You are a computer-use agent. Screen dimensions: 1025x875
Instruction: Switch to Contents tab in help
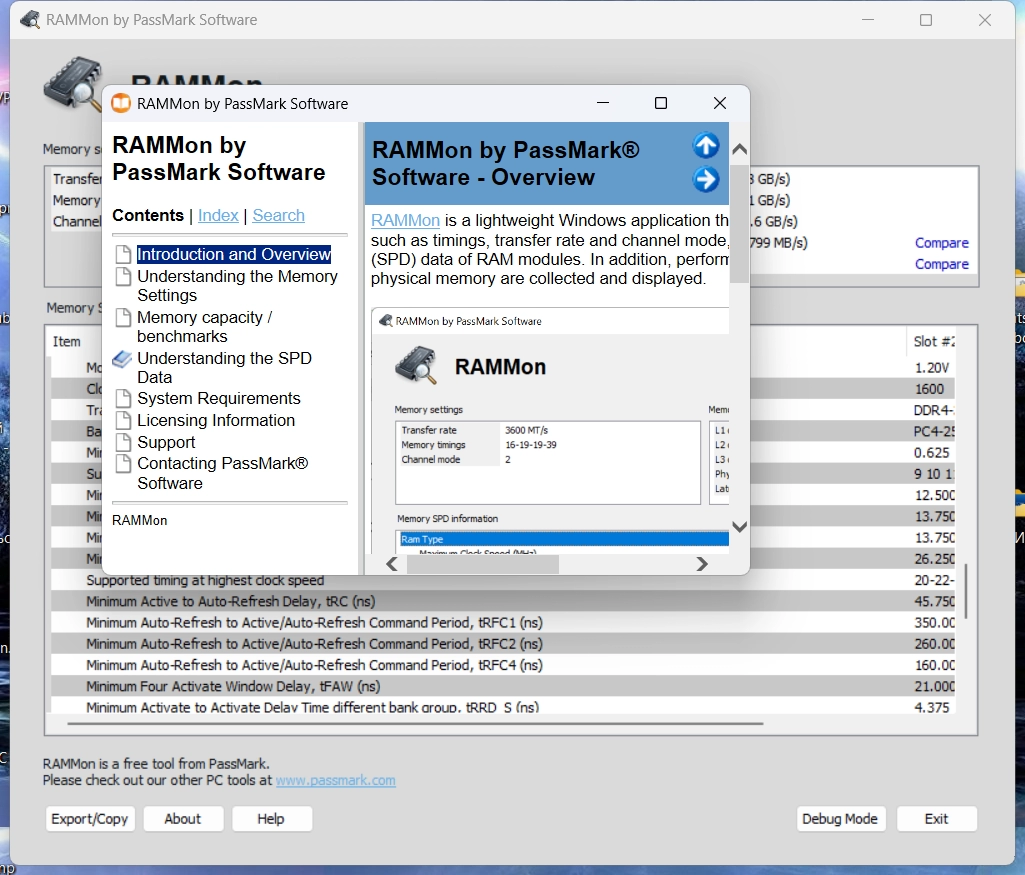(148, 215)
